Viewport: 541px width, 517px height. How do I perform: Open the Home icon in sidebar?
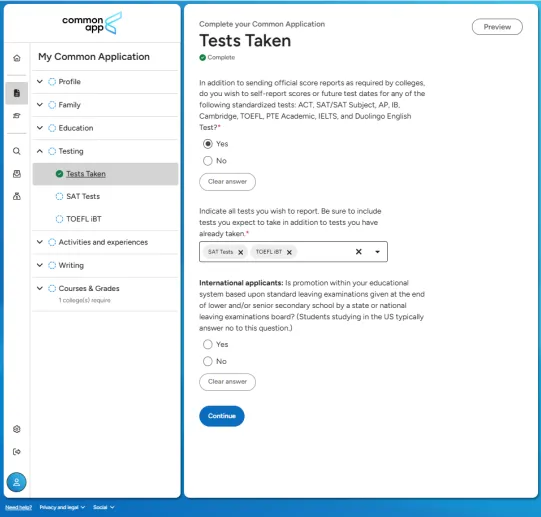[17, 58]
